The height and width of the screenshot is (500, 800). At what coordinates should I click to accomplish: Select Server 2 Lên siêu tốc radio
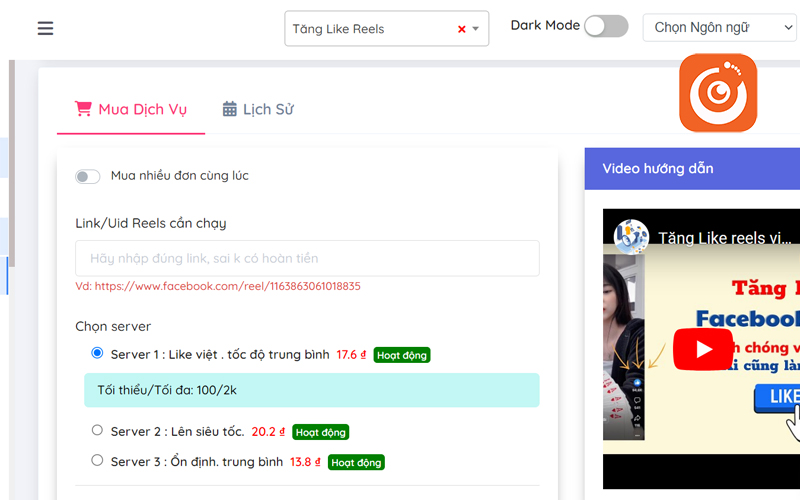pos(97,430)
